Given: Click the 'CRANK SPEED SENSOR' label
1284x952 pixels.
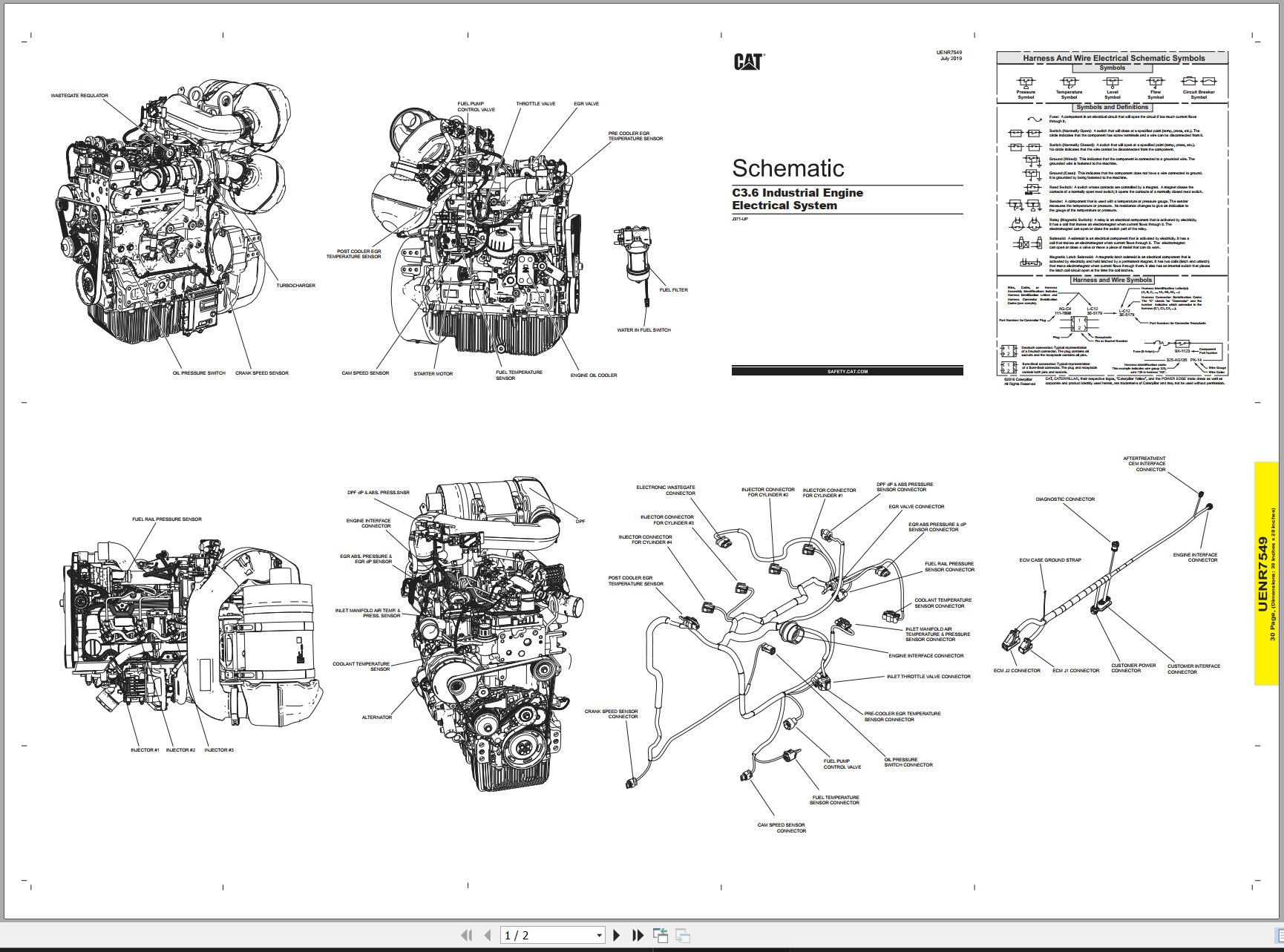Looking at the screenshot, I should (x=262, y=373).
